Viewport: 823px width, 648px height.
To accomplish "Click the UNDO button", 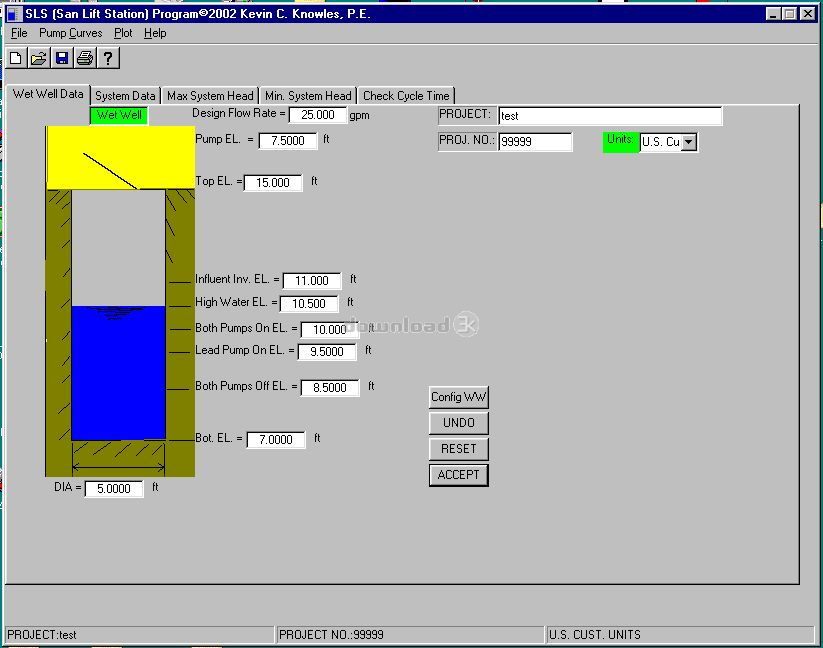I will 459,423.
